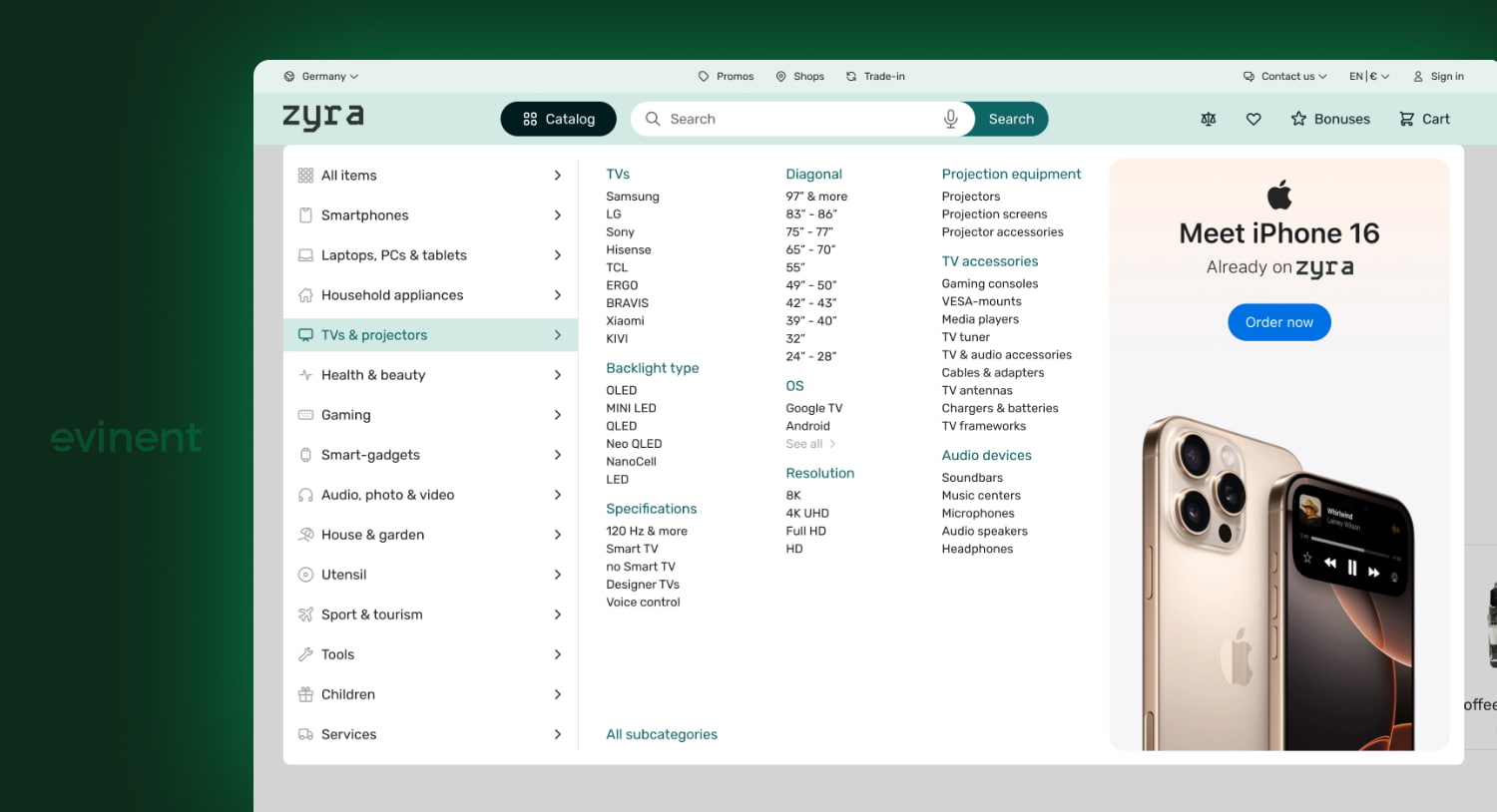Image resolution: width=1497 pixels, height=812 pixels.
Task: Expand the Gaming row chevron
Action: 558,415
